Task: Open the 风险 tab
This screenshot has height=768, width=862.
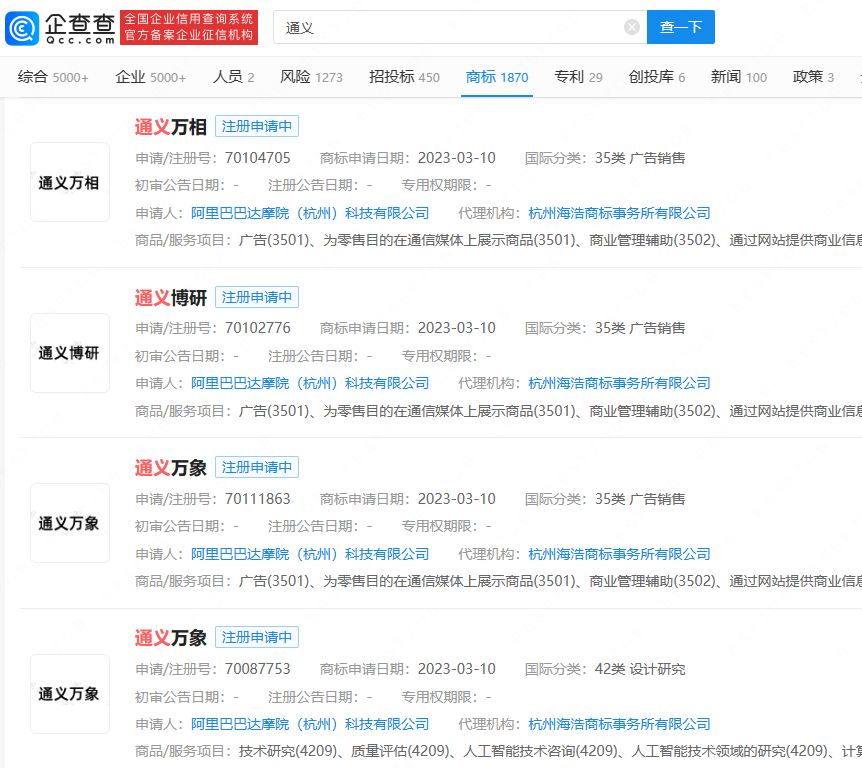Action: [x=311, y=77]
